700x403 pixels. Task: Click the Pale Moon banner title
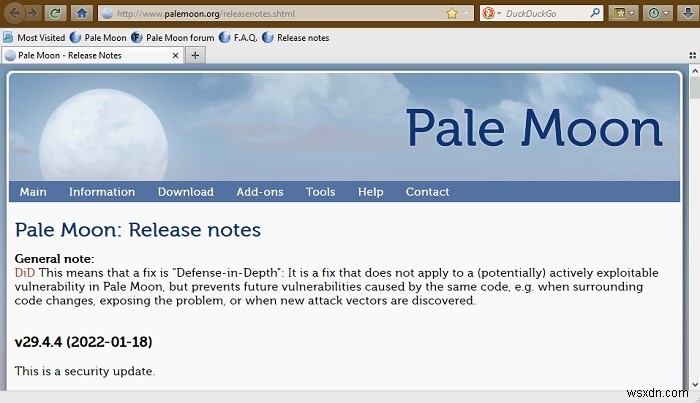(x=534, y=128)
